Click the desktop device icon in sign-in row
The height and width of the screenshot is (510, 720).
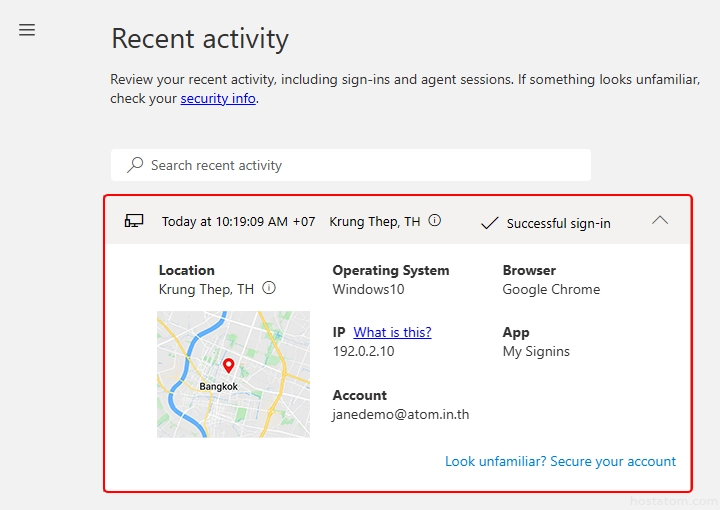point(134,221)
